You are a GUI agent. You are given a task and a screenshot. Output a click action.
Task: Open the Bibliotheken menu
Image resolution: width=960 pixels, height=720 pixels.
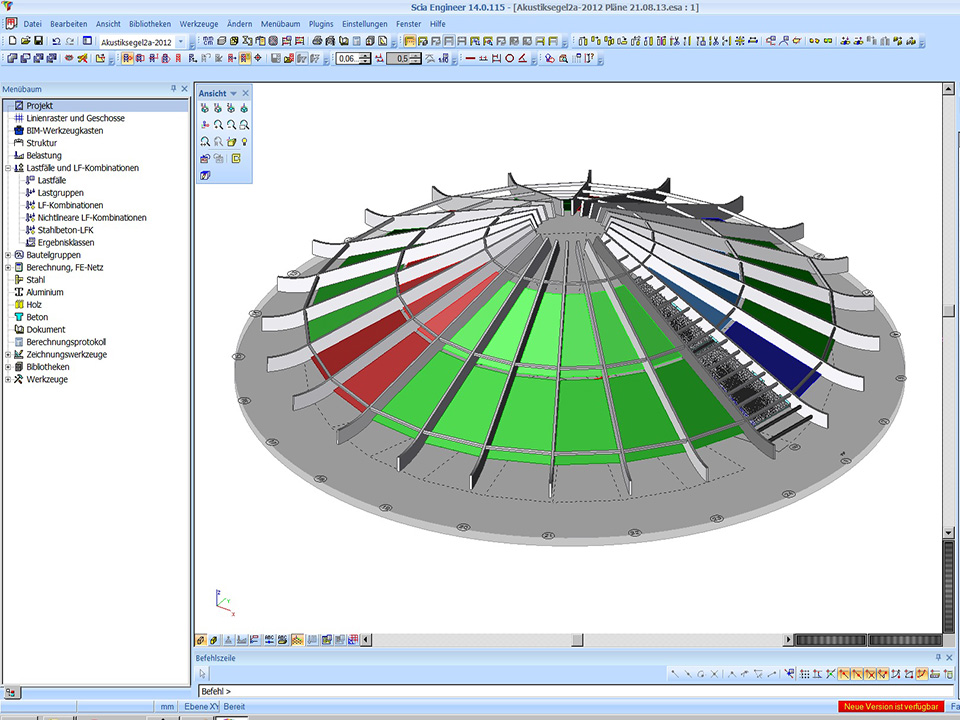[x=149, y=23]
